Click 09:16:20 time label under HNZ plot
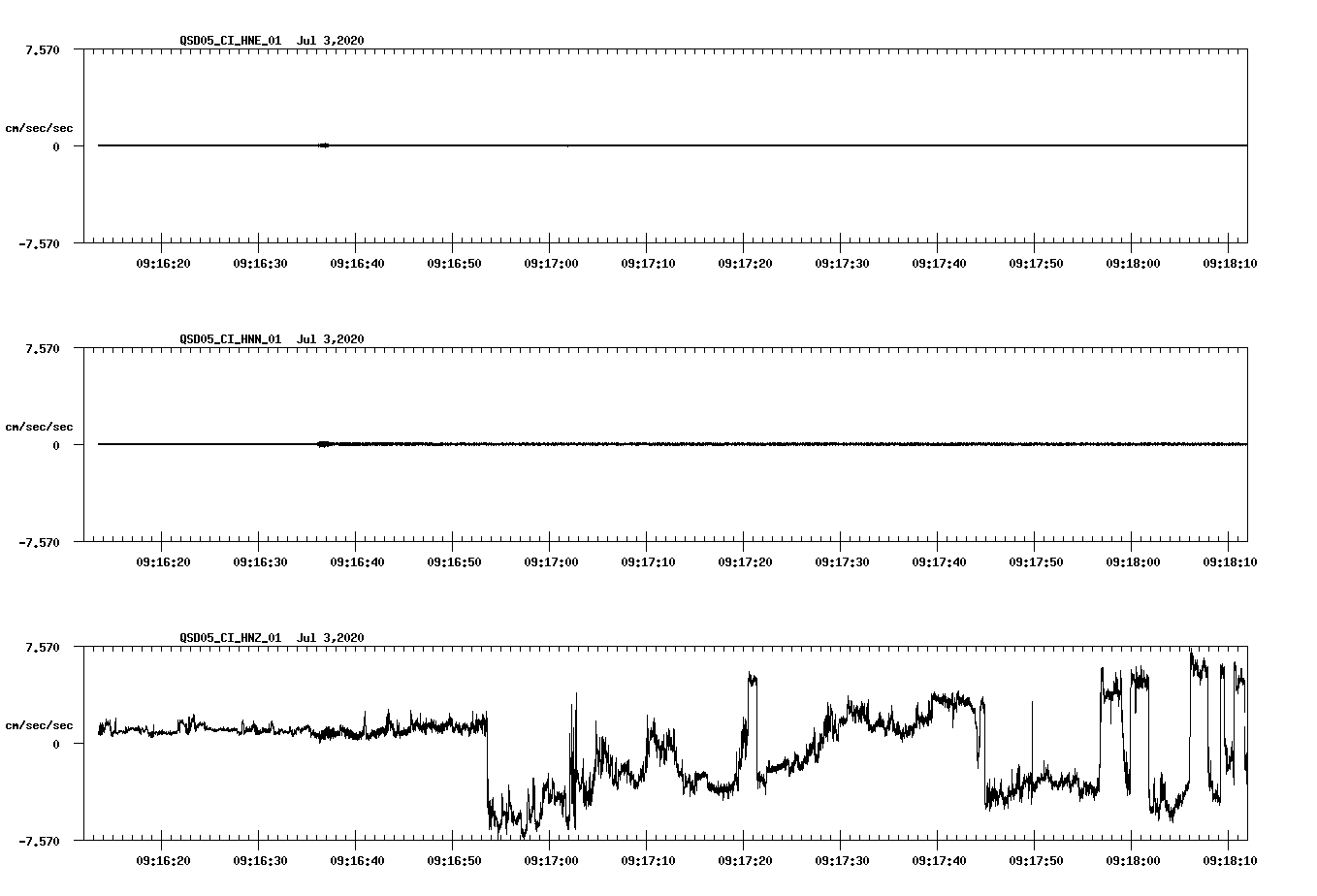Screen dimensions: 1317x896 click(163, 860)
